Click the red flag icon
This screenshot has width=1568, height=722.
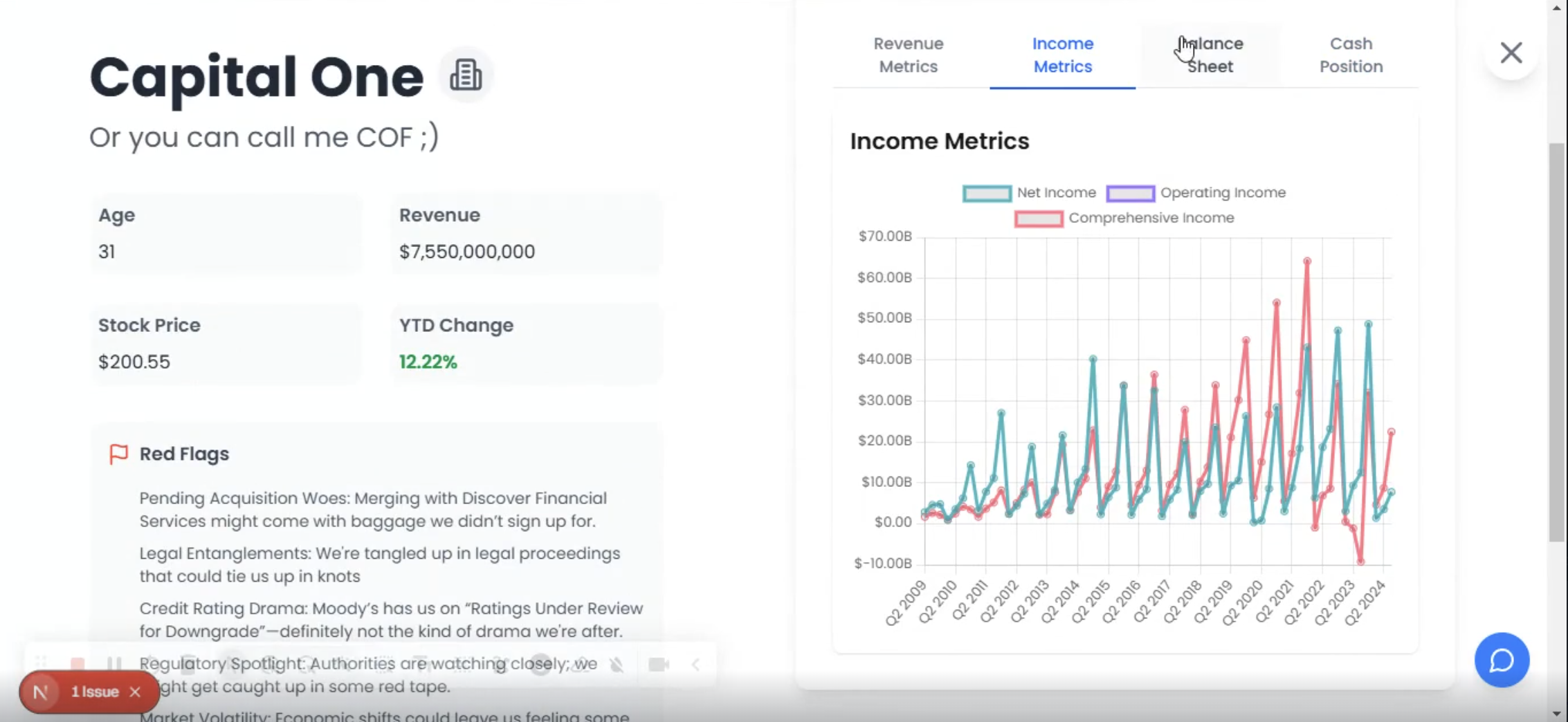[118, 454]
